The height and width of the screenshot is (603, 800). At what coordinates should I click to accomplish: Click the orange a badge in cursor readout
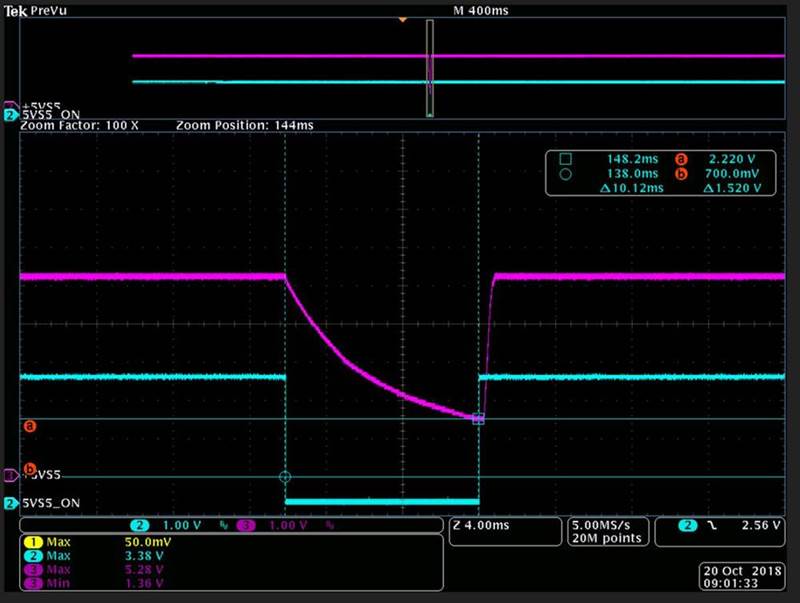click(681, 159)
